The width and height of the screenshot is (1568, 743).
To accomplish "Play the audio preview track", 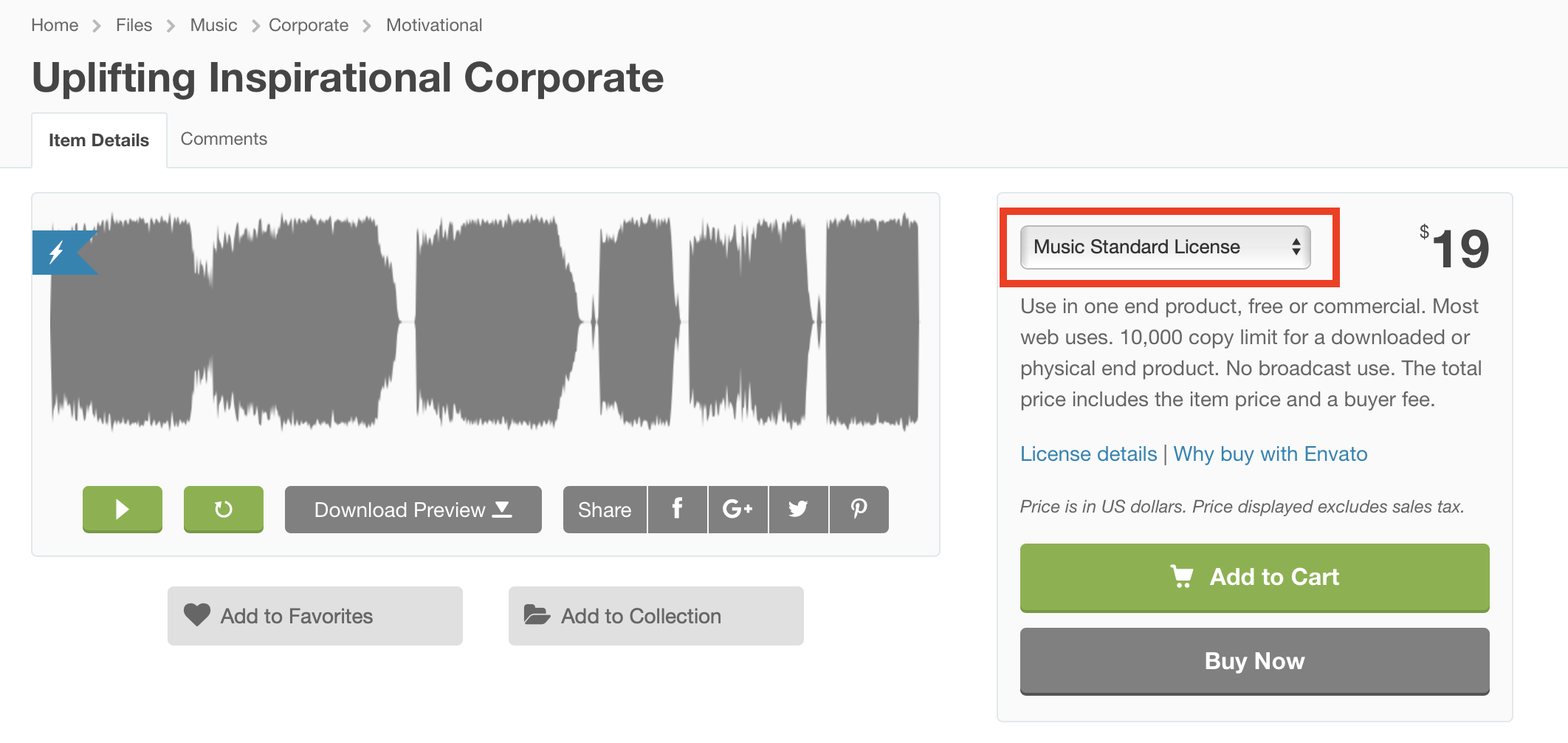I will tap(123, 509).
